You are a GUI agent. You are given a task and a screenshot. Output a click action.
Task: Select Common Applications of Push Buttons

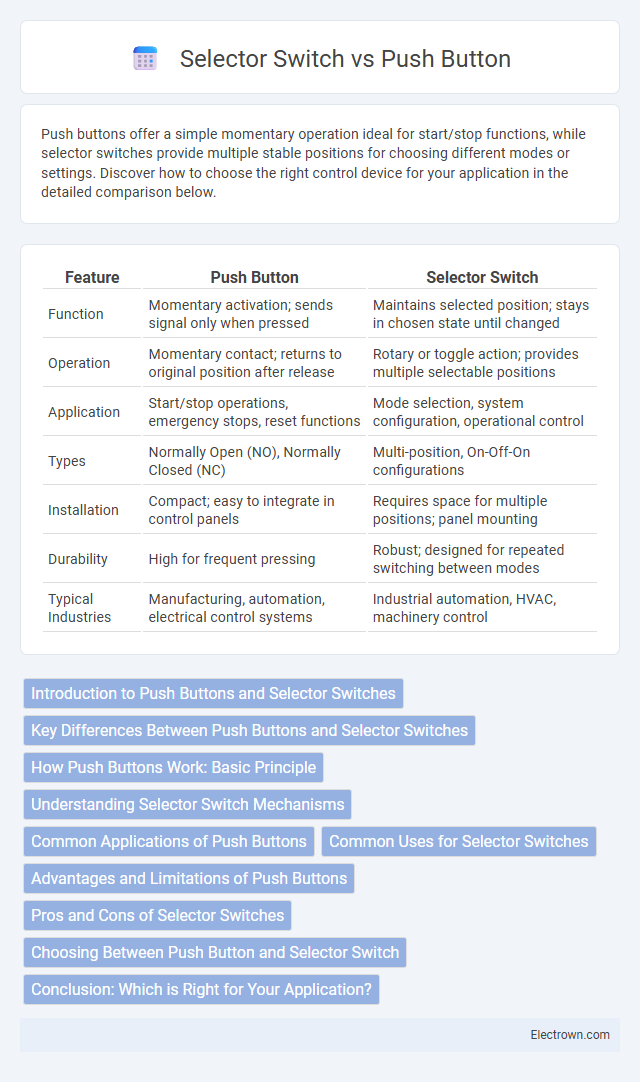point(169,841)
